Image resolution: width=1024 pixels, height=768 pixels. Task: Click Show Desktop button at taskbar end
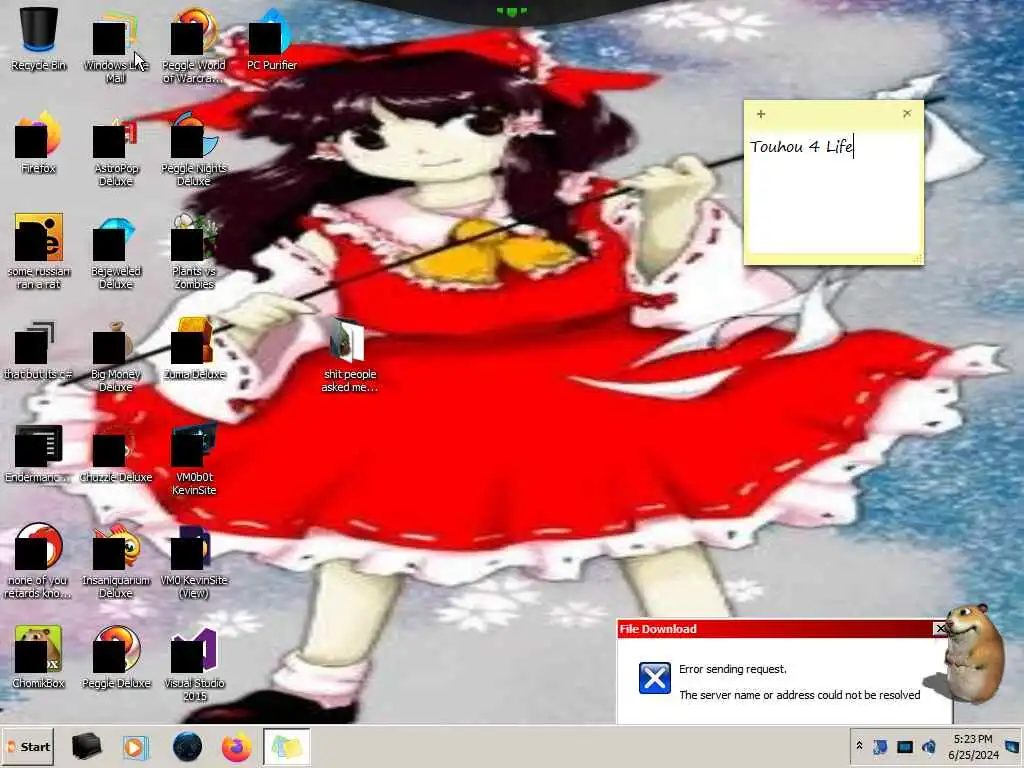pyautogui.click(x=1014, y=746)
